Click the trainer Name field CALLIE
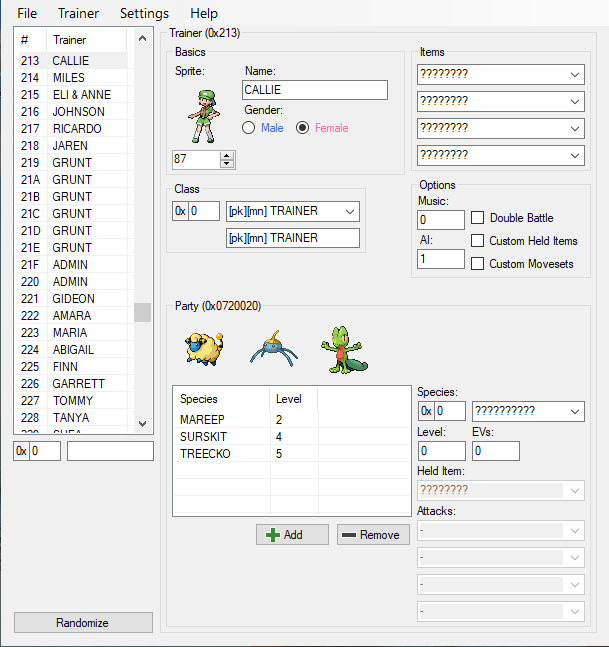 315,90
